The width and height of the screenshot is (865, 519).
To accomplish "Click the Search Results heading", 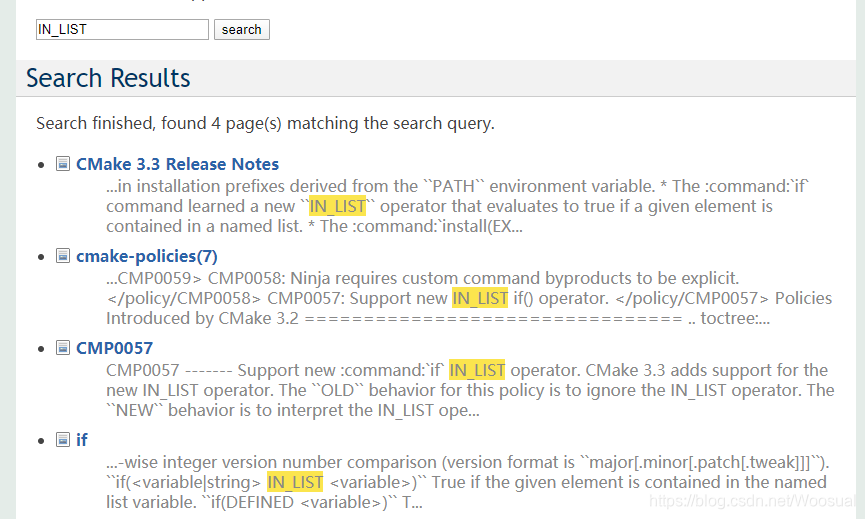I will [108, 78].
